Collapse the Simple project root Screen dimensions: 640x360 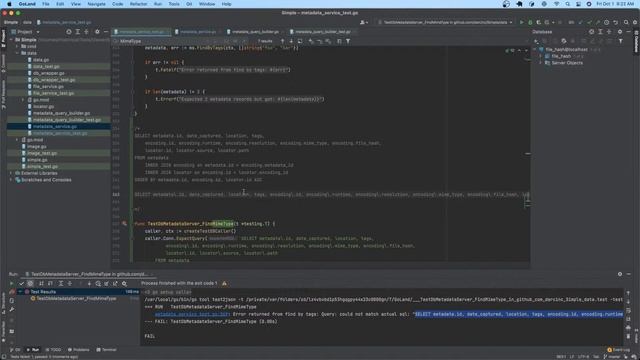point(11,40)
